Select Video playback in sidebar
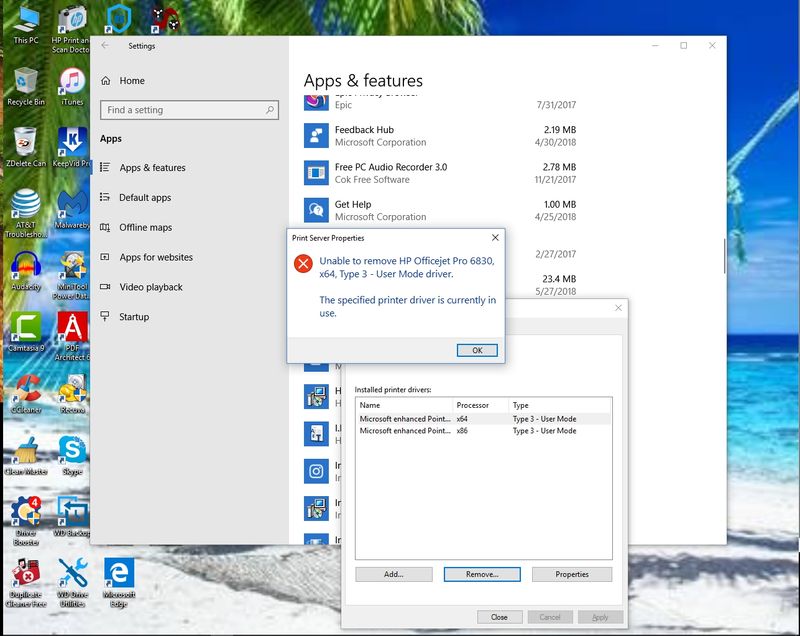Image resolution: width=800 pixels, height=636 pixels. (151, 287)
